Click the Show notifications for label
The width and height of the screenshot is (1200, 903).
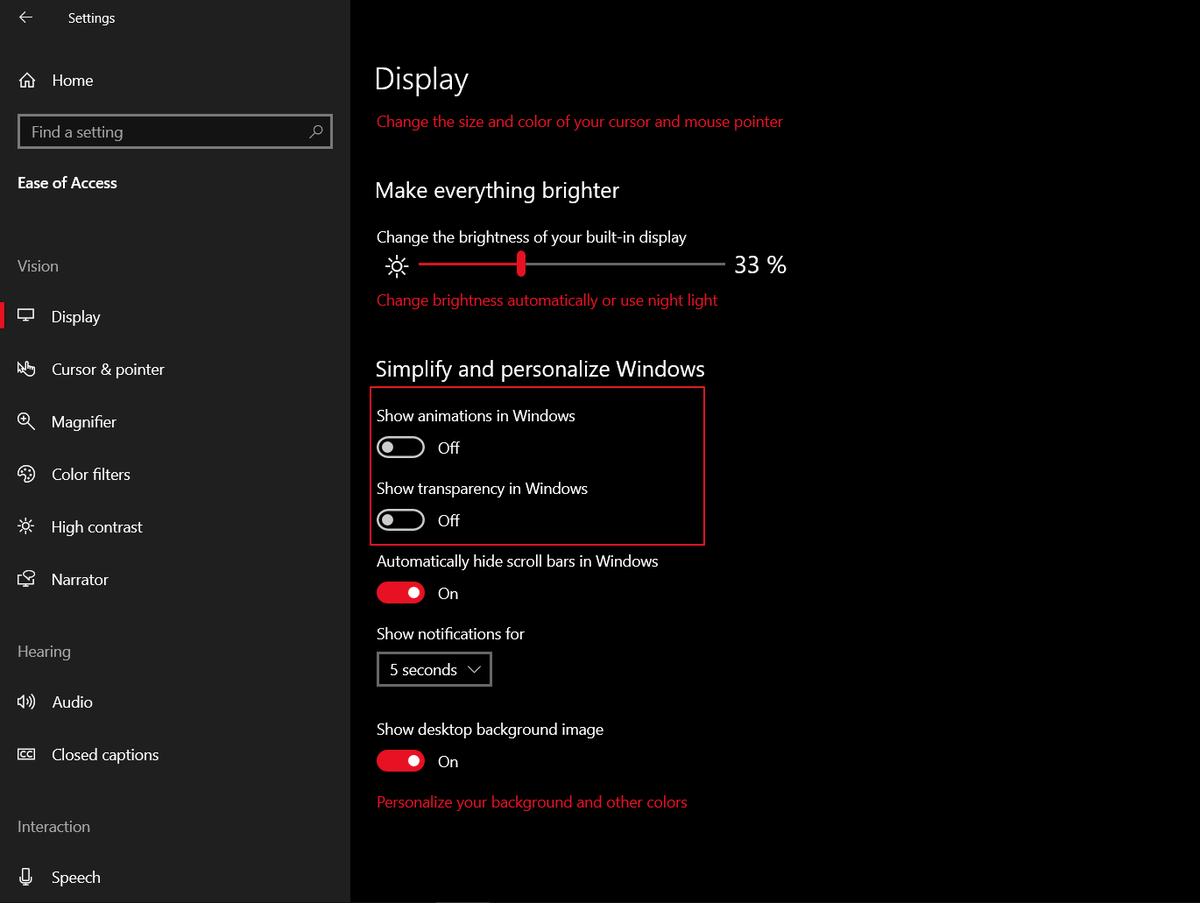pyautogui.click(x=450, y=634)
